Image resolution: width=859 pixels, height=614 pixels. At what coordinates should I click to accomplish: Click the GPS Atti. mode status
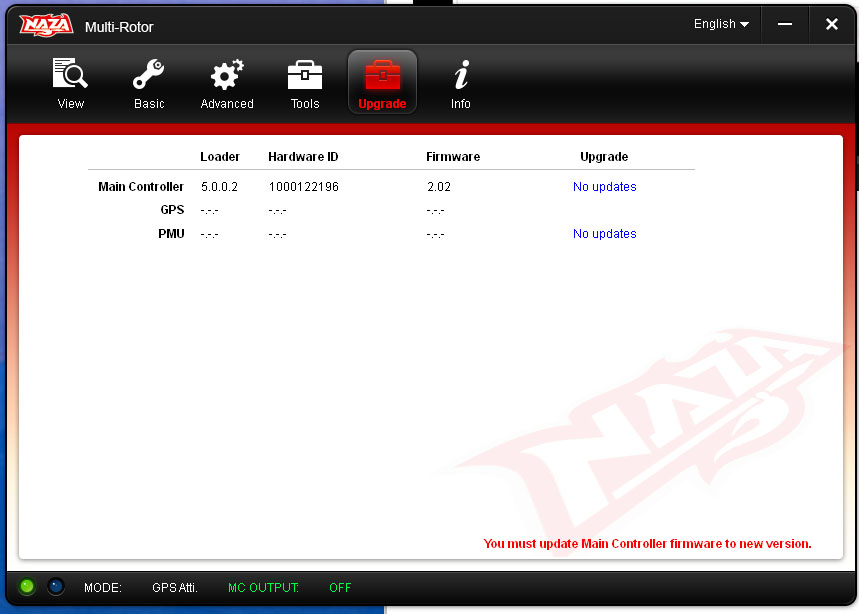click(175, 588)
